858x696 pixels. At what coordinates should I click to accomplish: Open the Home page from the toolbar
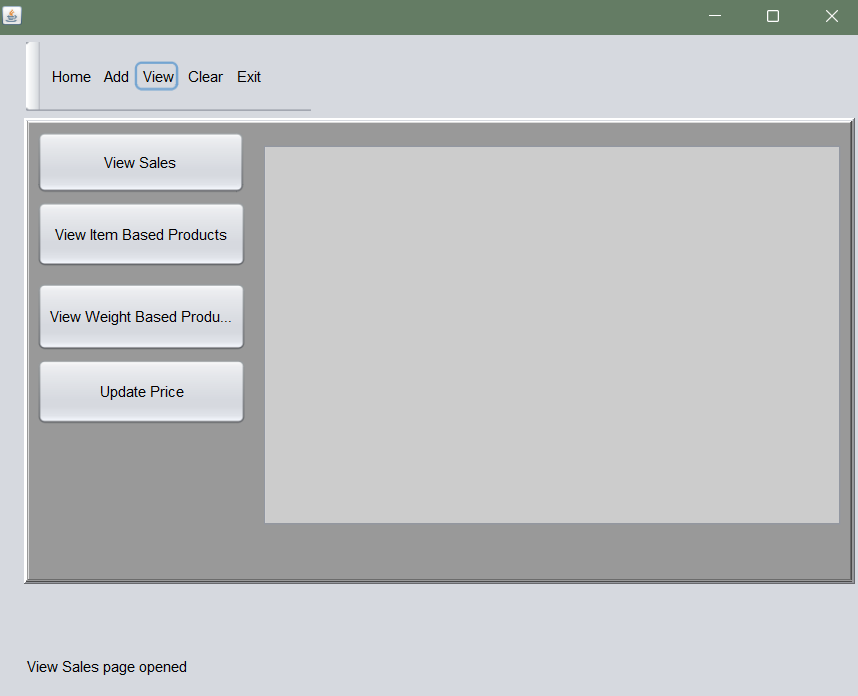(x=70, y=76)
